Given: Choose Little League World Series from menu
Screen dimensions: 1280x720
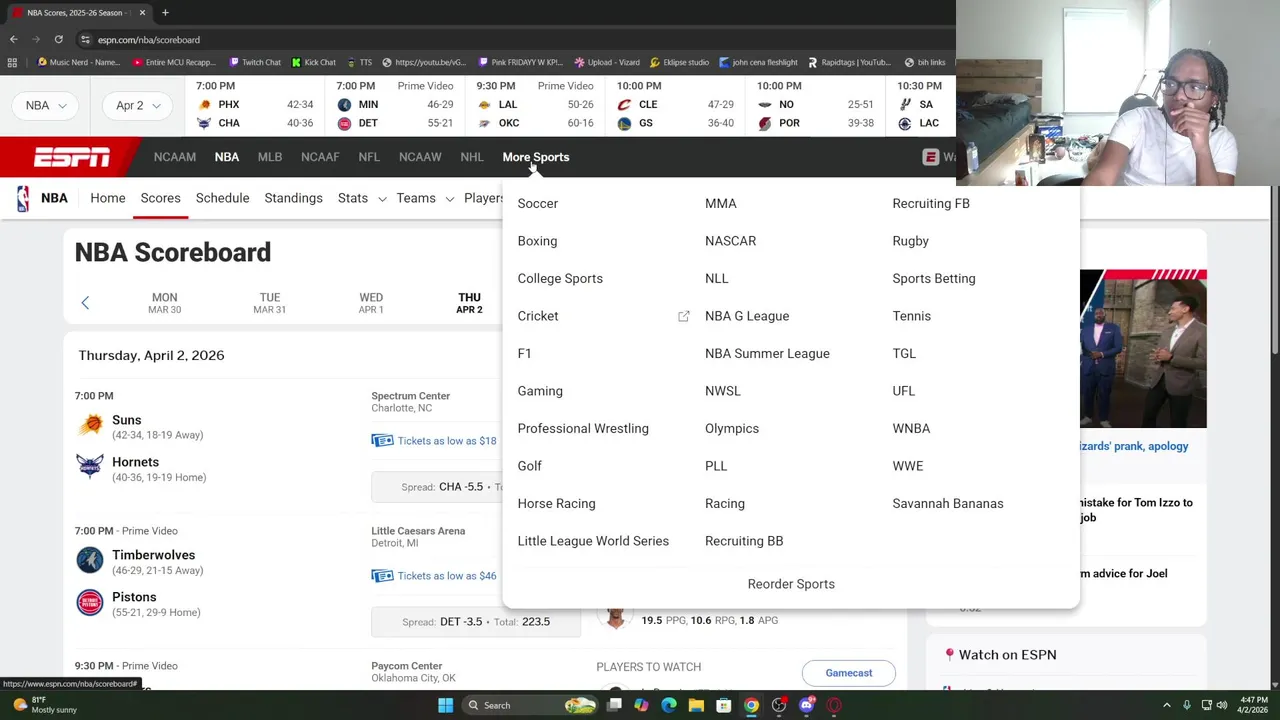Looking at the screenshot, I should [x=593, y=541].
